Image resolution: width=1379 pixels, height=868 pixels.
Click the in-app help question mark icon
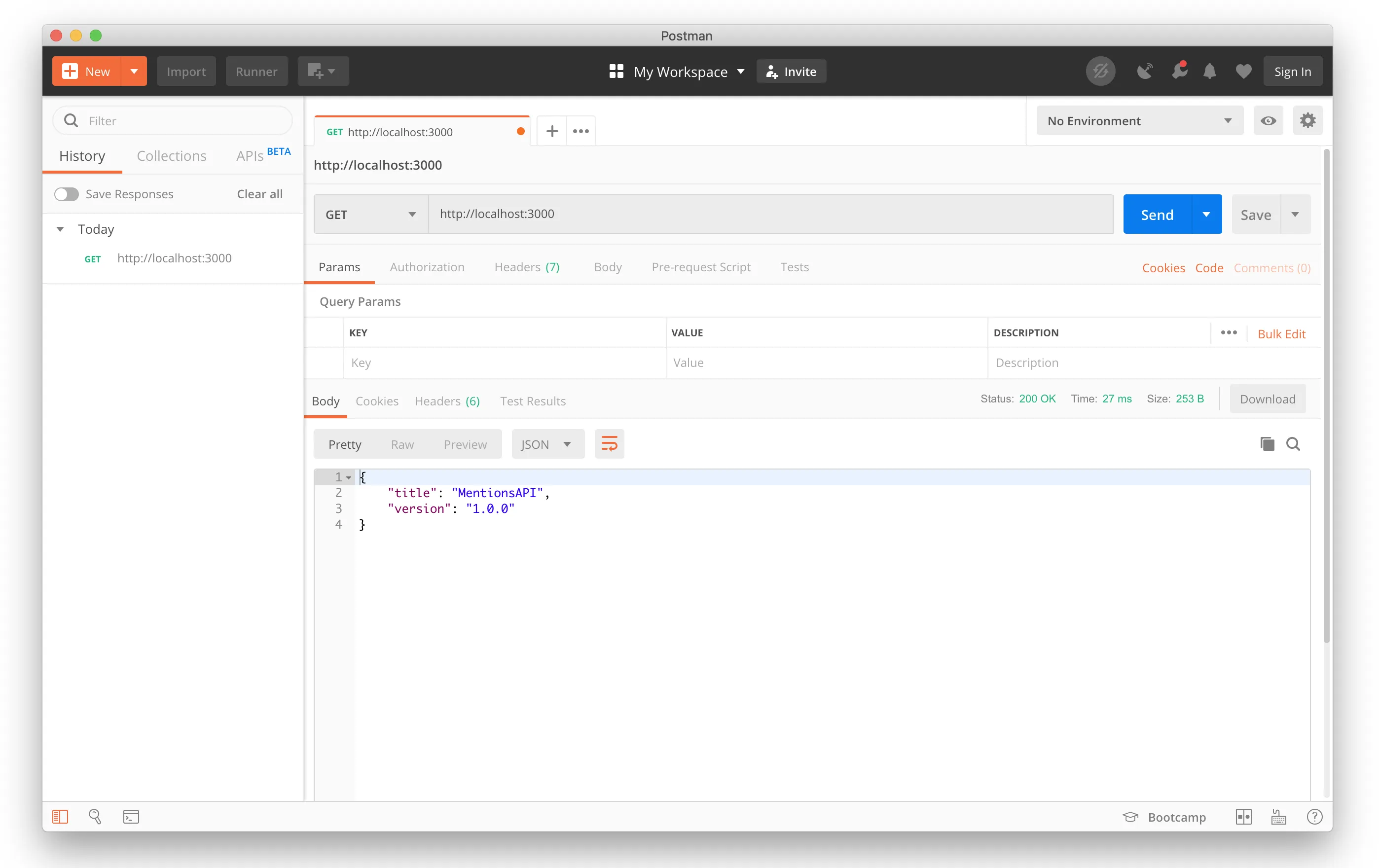click(1314, 817)
